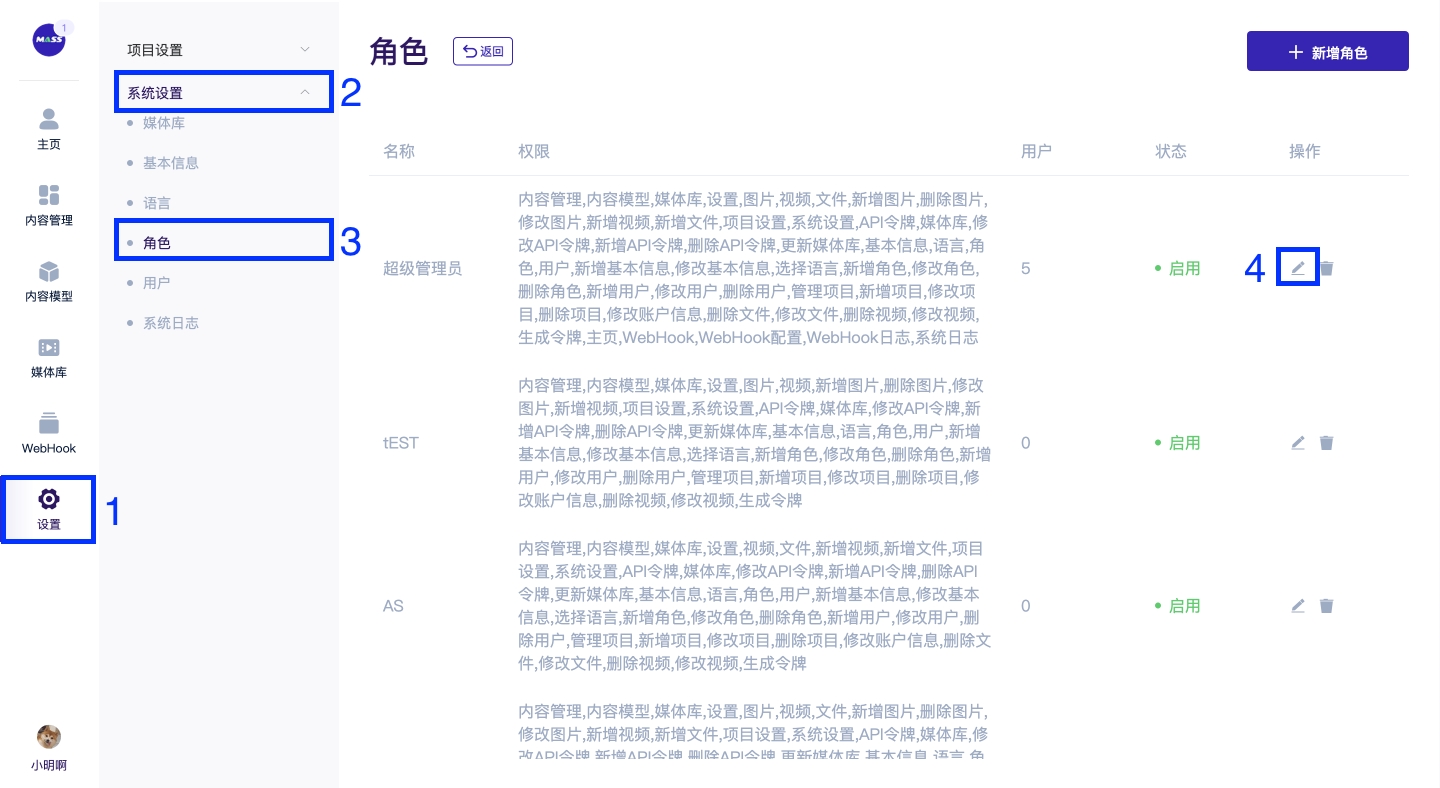
Task: Expand the 项目设置 section
Action: (x=218, y=50)
